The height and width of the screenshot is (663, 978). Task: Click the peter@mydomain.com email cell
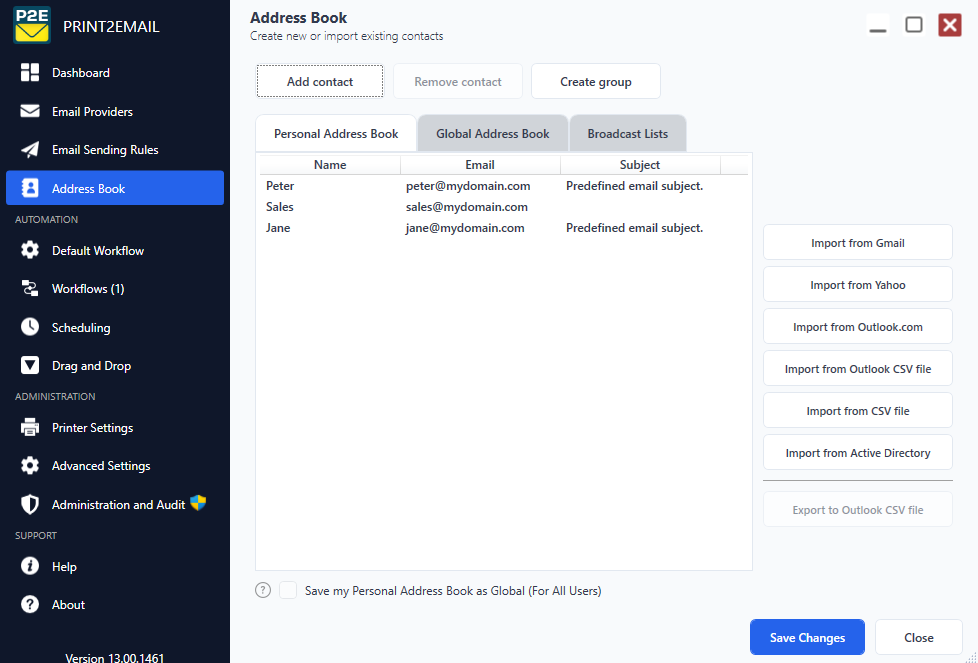(468, 186)
